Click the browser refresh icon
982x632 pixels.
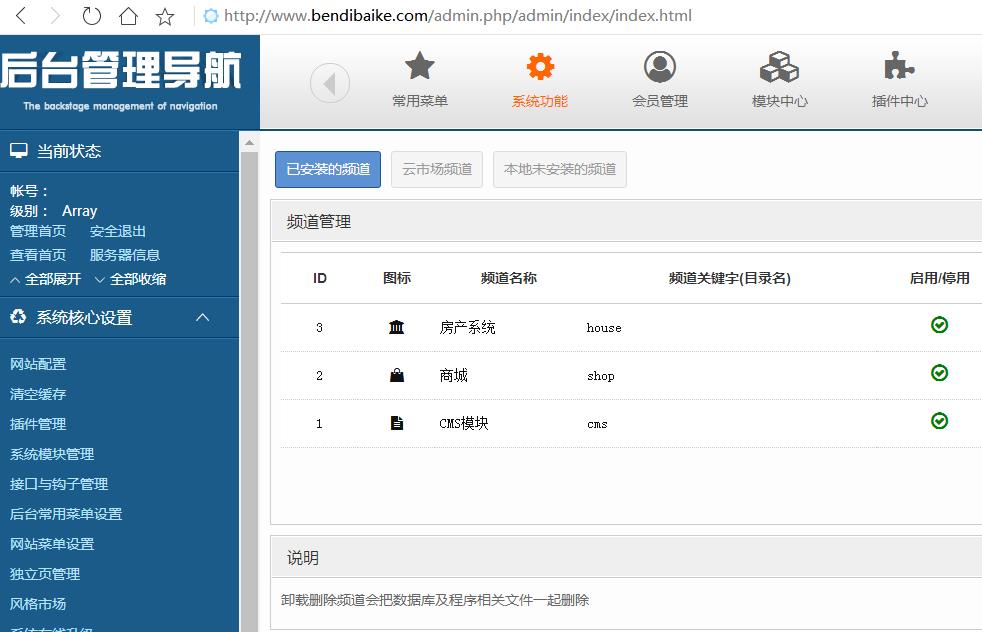click(x=91, y=16)
